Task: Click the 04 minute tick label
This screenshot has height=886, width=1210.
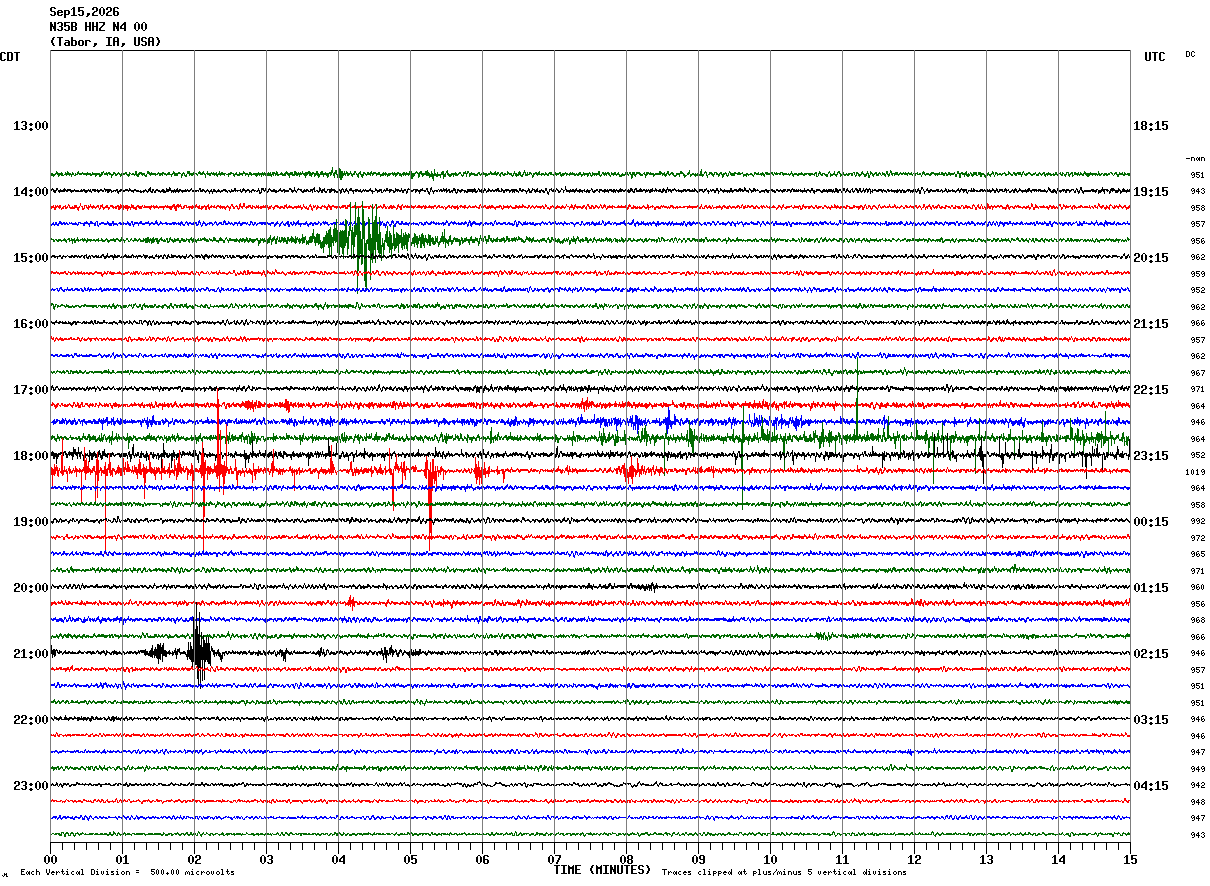Action: [338, 859]
